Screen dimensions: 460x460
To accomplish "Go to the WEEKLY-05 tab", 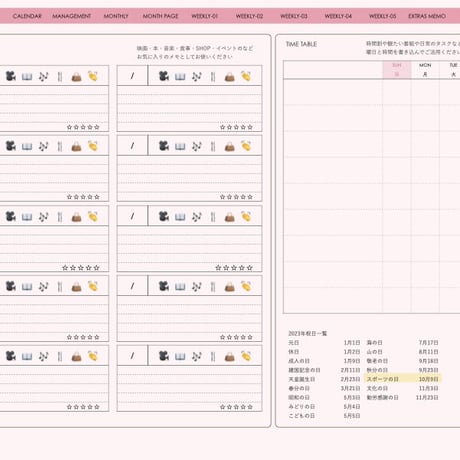I will [382, 16].
